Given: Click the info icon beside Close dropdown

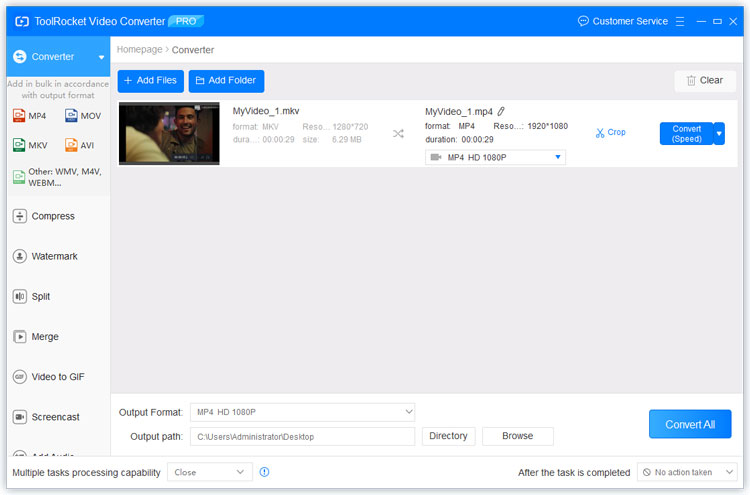Looking at the screenshot, I should pos(264,472).
